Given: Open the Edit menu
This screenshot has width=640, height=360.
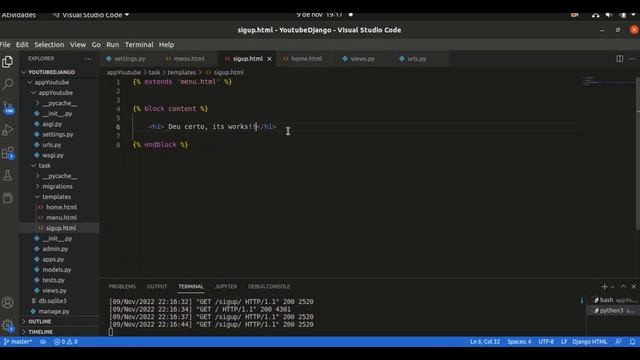Looking at the screenshot, I should click(22, 44).
